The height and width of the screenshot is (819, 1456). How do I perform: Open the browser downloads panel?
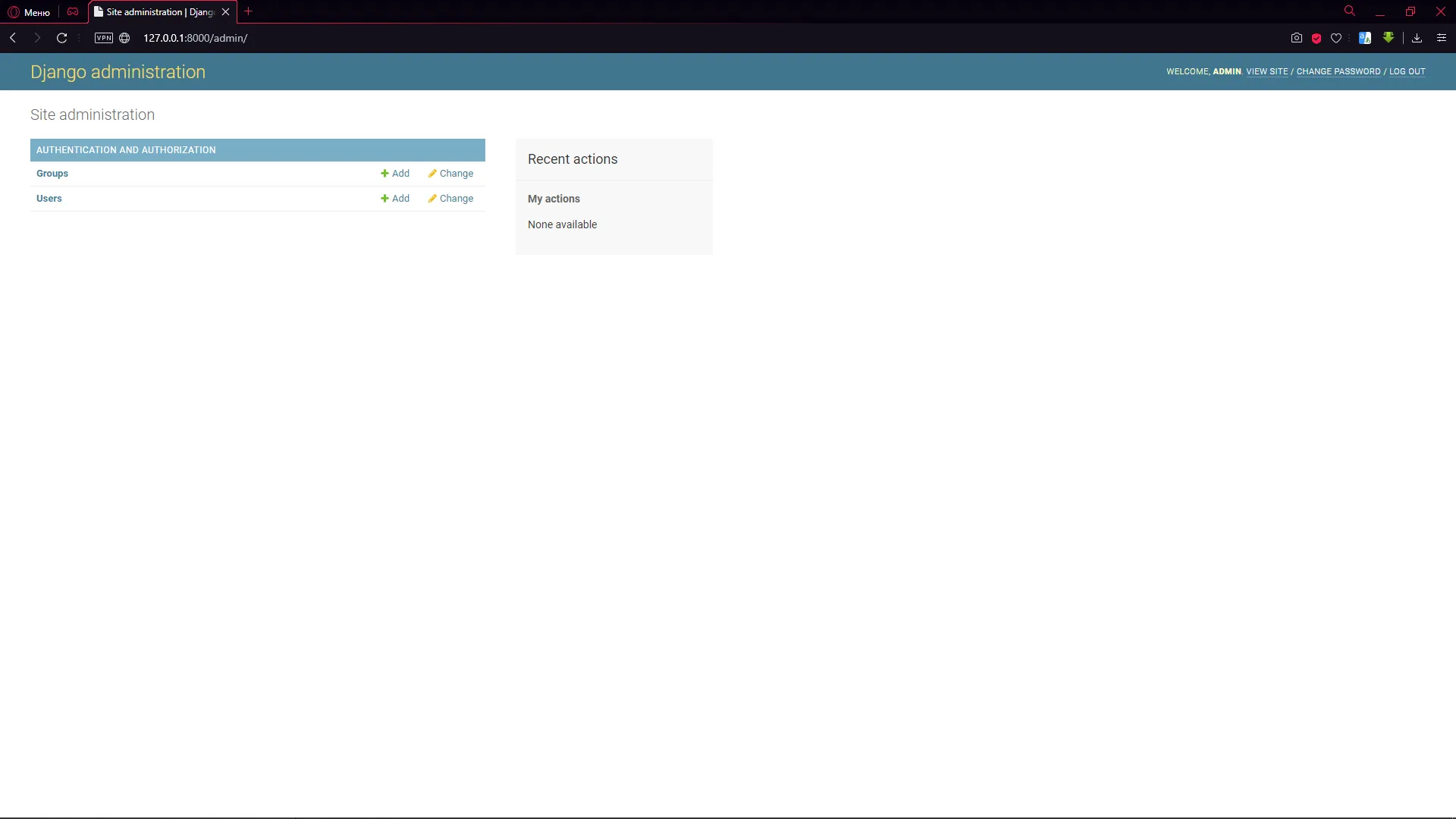click(x=1417, y=38)
